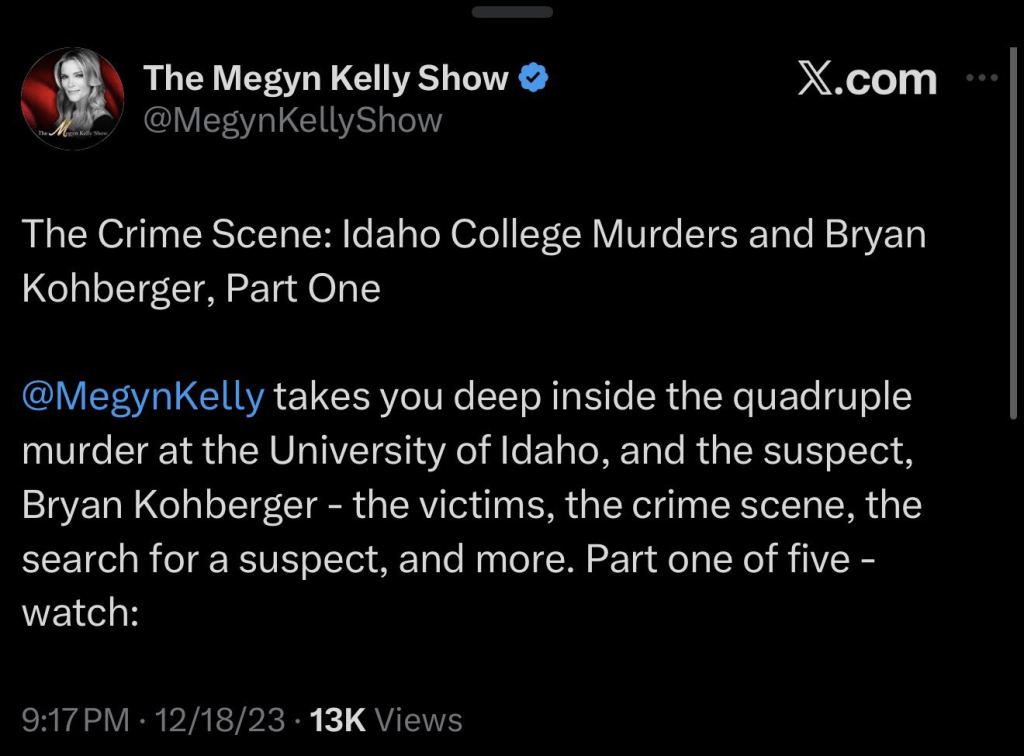Click the X.com logo
Screen dimensions: 1024x756
tap(867, 80)
